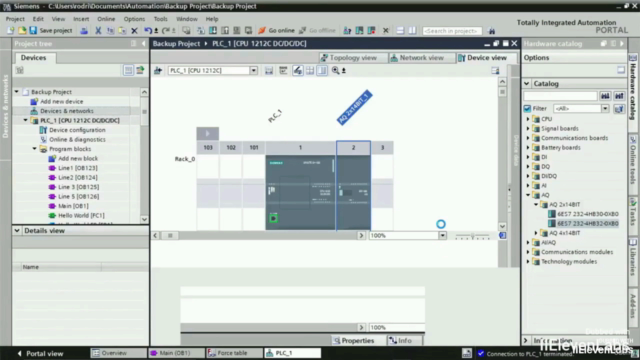This screenshot has height=360, width=640.
Task: Click the Go offline button
Action: [x=317, y=31]
